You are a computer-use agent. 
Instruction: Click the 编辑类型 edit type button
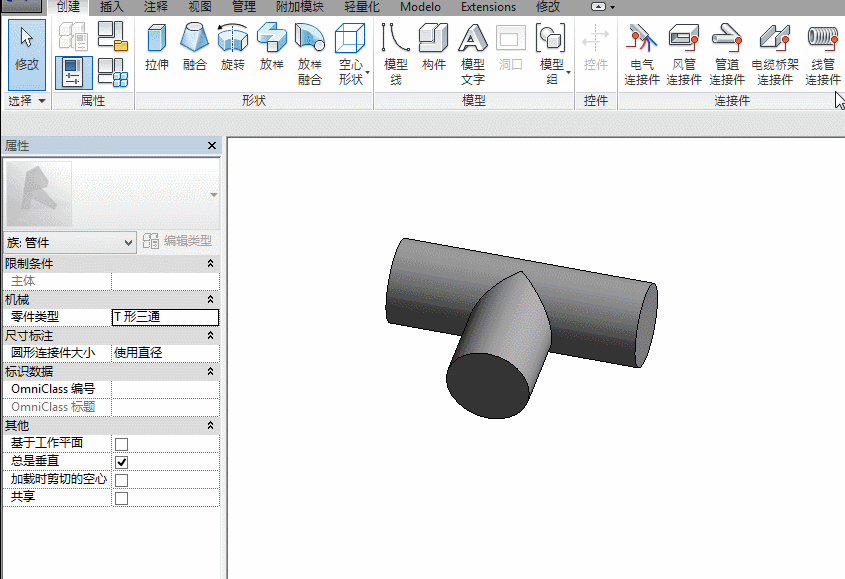pyautogui.click(x=177, y=241)
